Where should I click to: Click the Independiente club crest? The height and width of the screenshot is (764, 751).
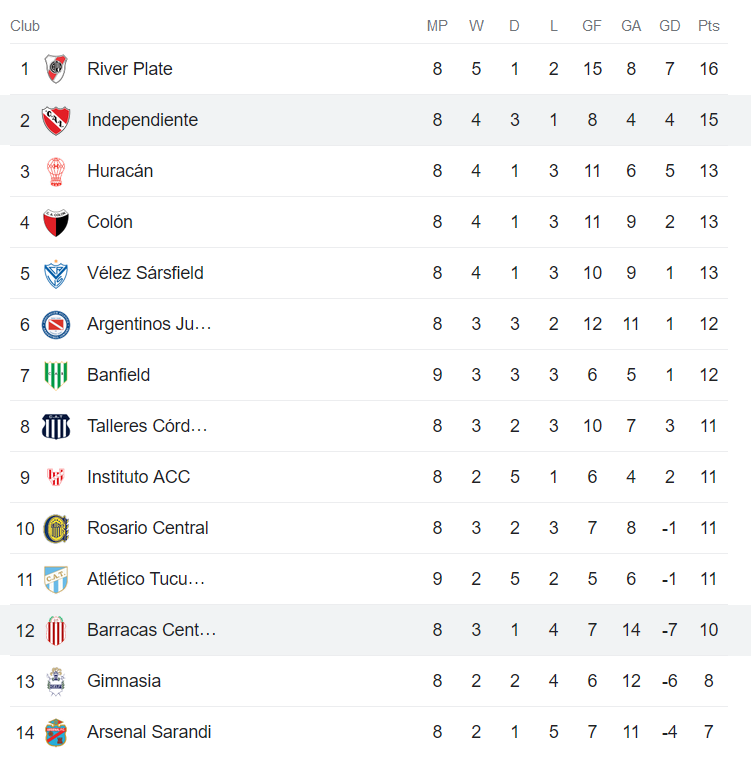56,120
